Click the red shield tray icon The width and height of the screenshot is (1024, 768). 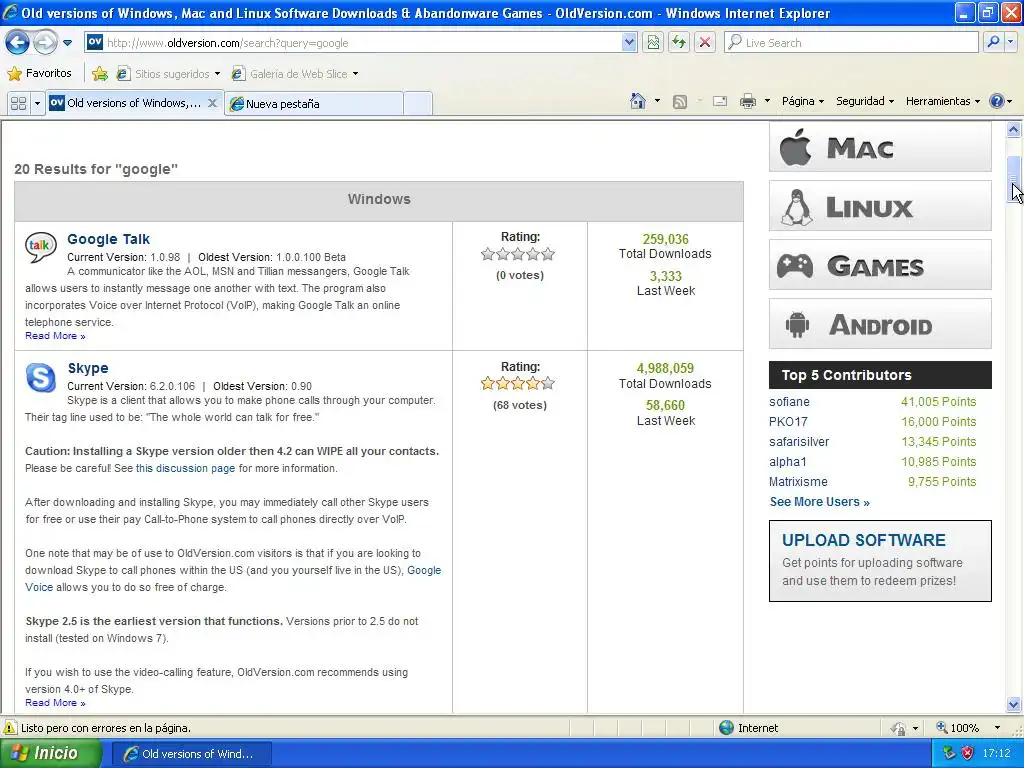pyautogui.click(x=967, y=753)
